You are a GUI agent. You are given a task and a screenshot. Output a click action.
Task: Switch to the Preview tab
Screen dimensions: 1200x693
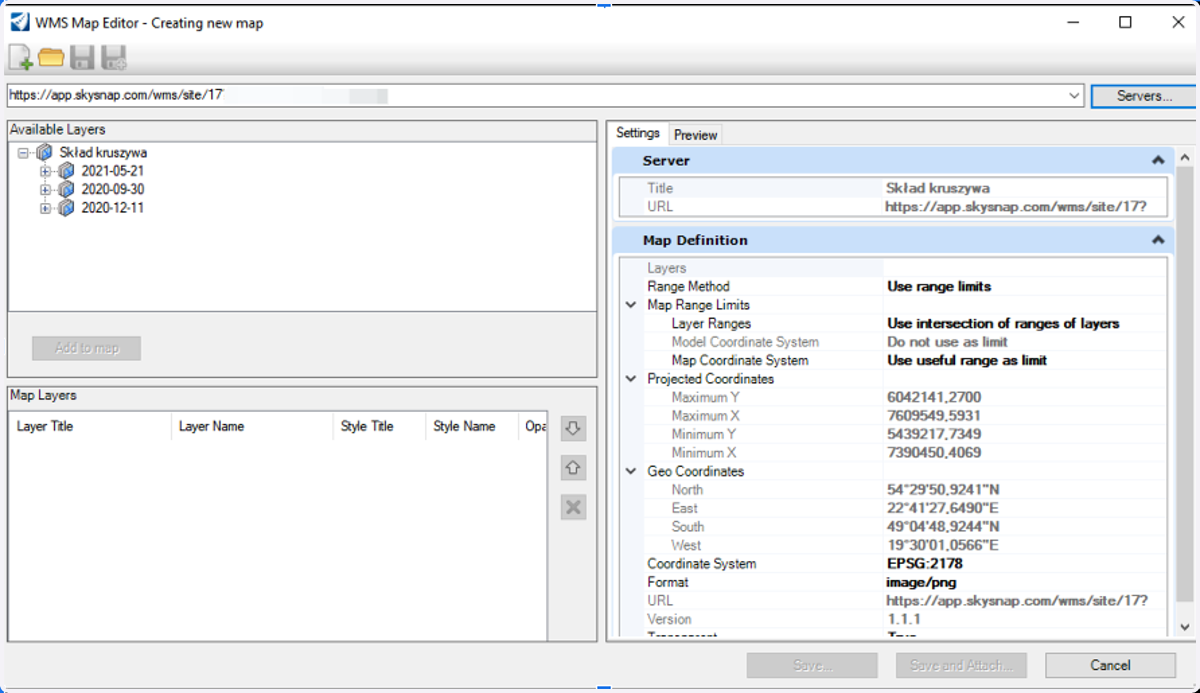[x=695, y=135]
